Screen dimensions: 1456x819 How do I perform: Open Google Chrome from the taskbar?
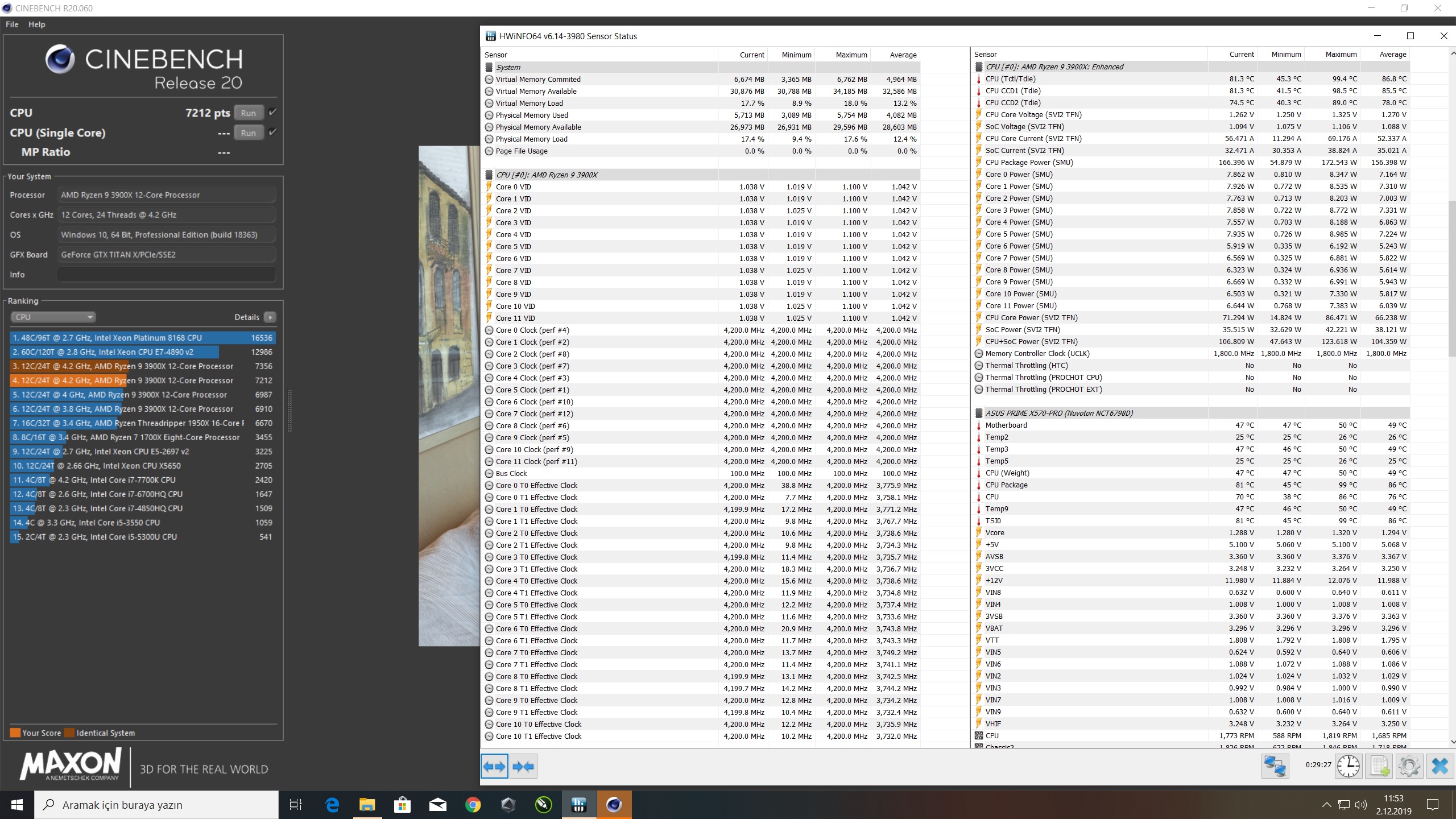(473, 805)
